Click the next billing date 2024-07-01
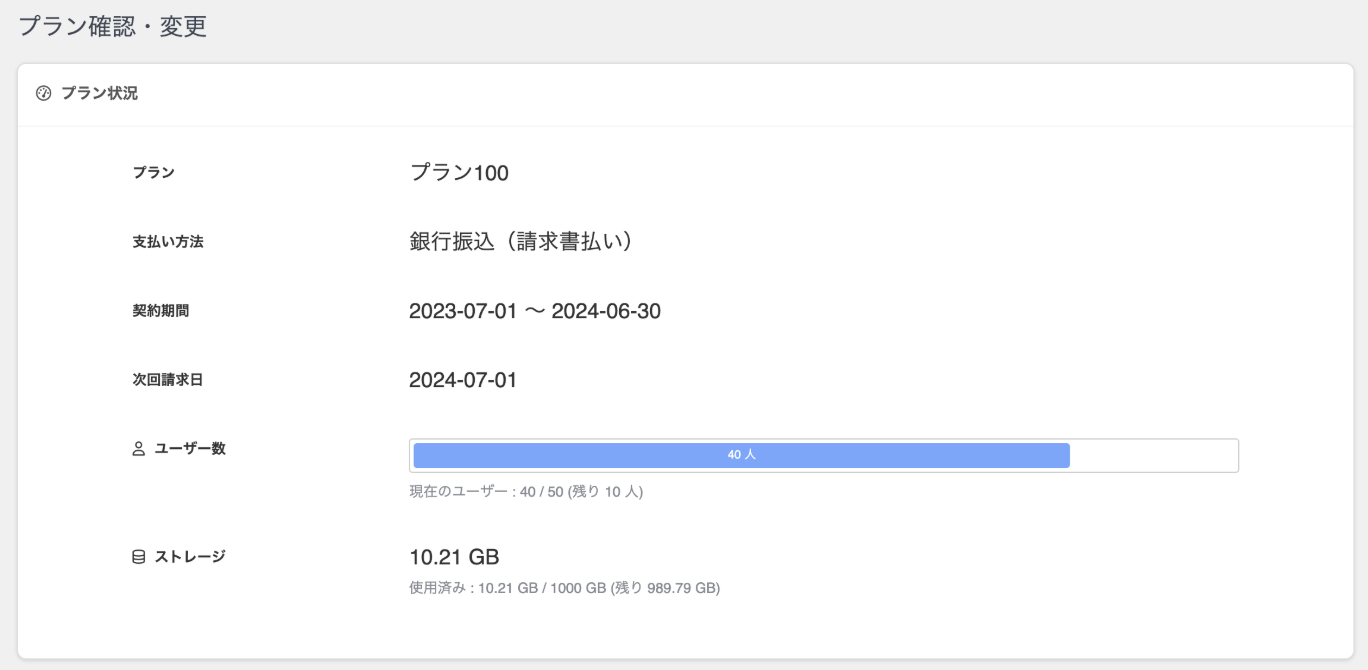 tap(463, 380)
